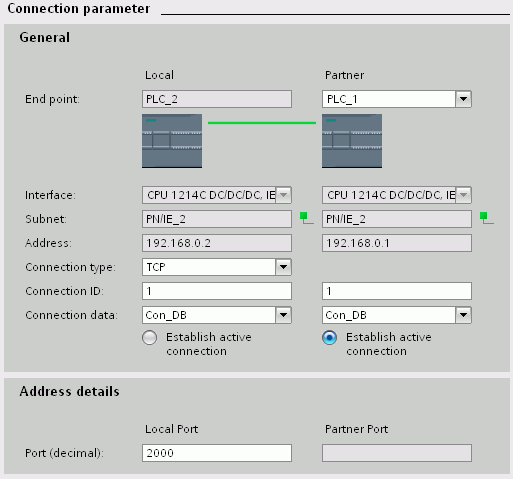
Task: Open the partner end point PLC_1 dropdown
Action: 463,99
